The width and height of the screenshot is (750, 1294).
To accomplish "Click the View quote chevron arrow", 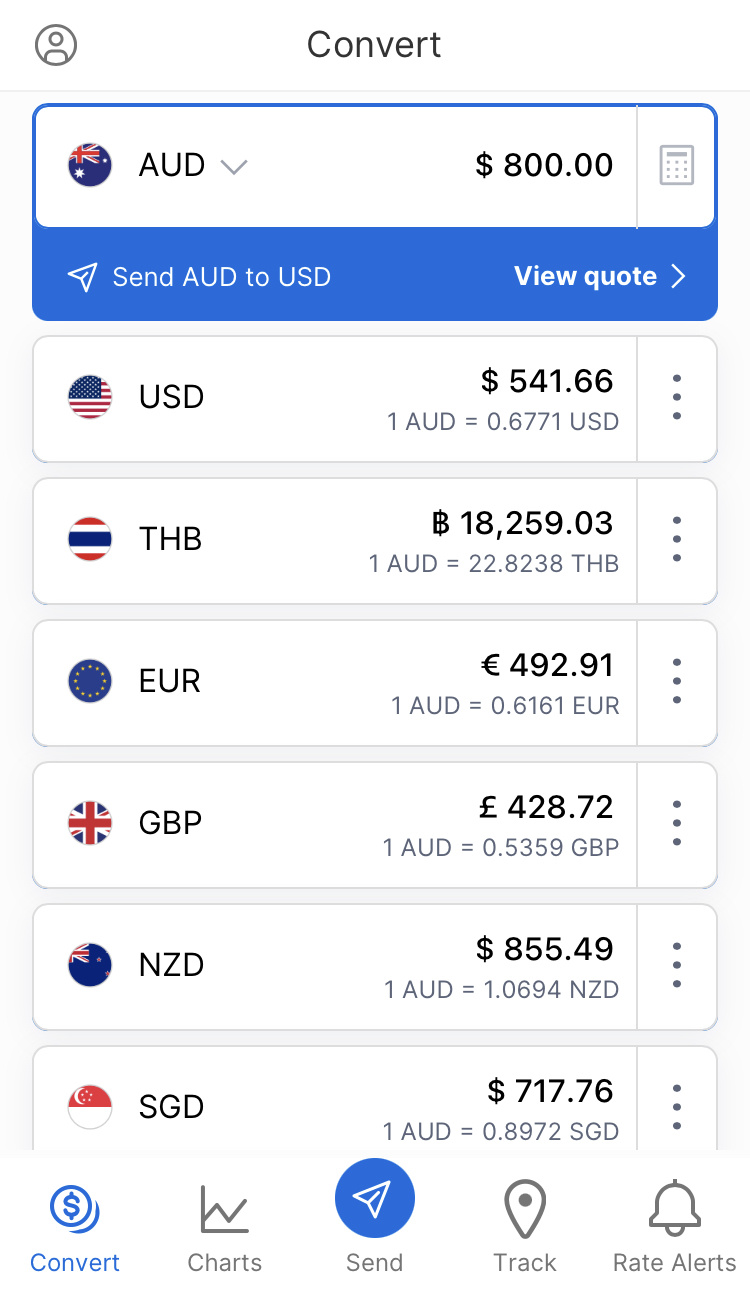I will 679,277.
